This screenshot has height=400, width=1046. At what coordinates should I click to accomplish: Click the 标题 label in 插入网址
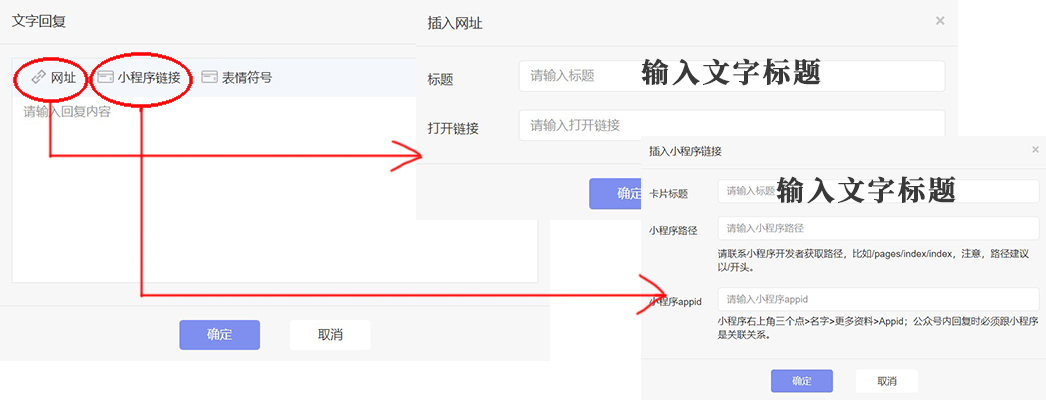click(x=440, y=80)
